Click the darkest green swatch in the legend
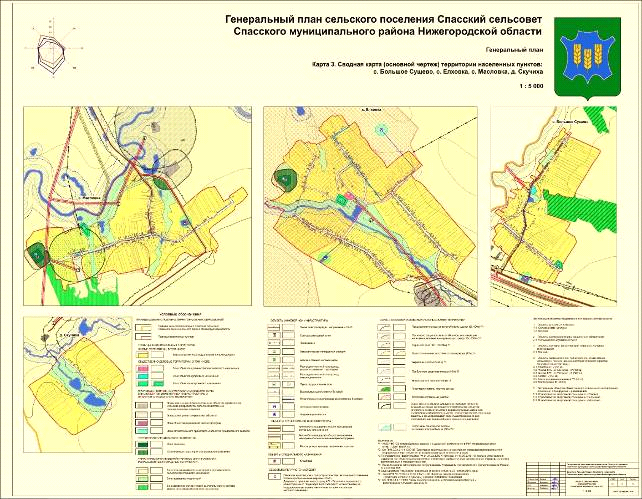Image resolution: width=642 pixels, height=499 pixels. coord(142,444)
